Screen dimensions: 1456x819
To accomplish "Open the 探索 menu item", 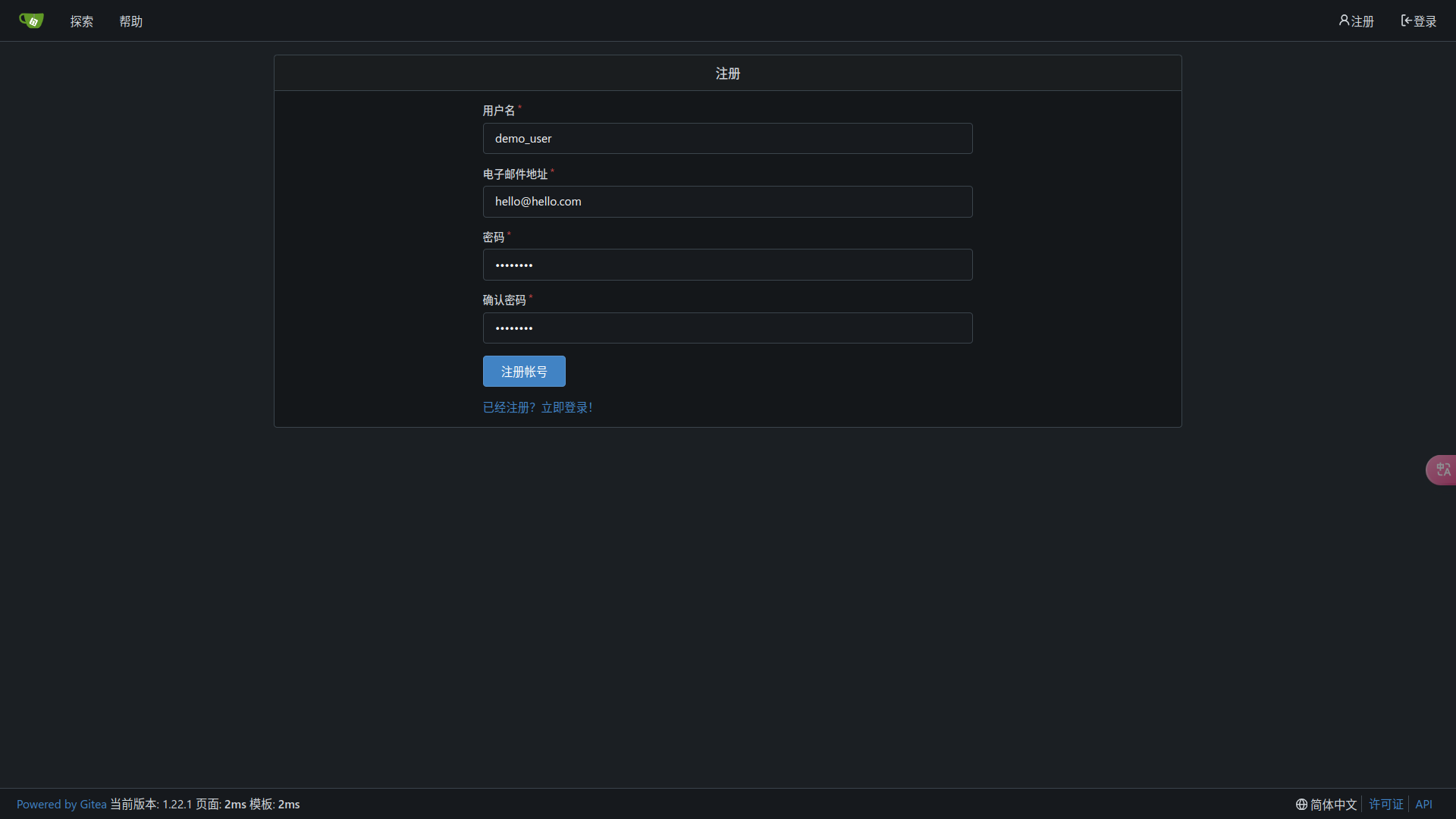I will pyautogui.click(x=82, y=21).
